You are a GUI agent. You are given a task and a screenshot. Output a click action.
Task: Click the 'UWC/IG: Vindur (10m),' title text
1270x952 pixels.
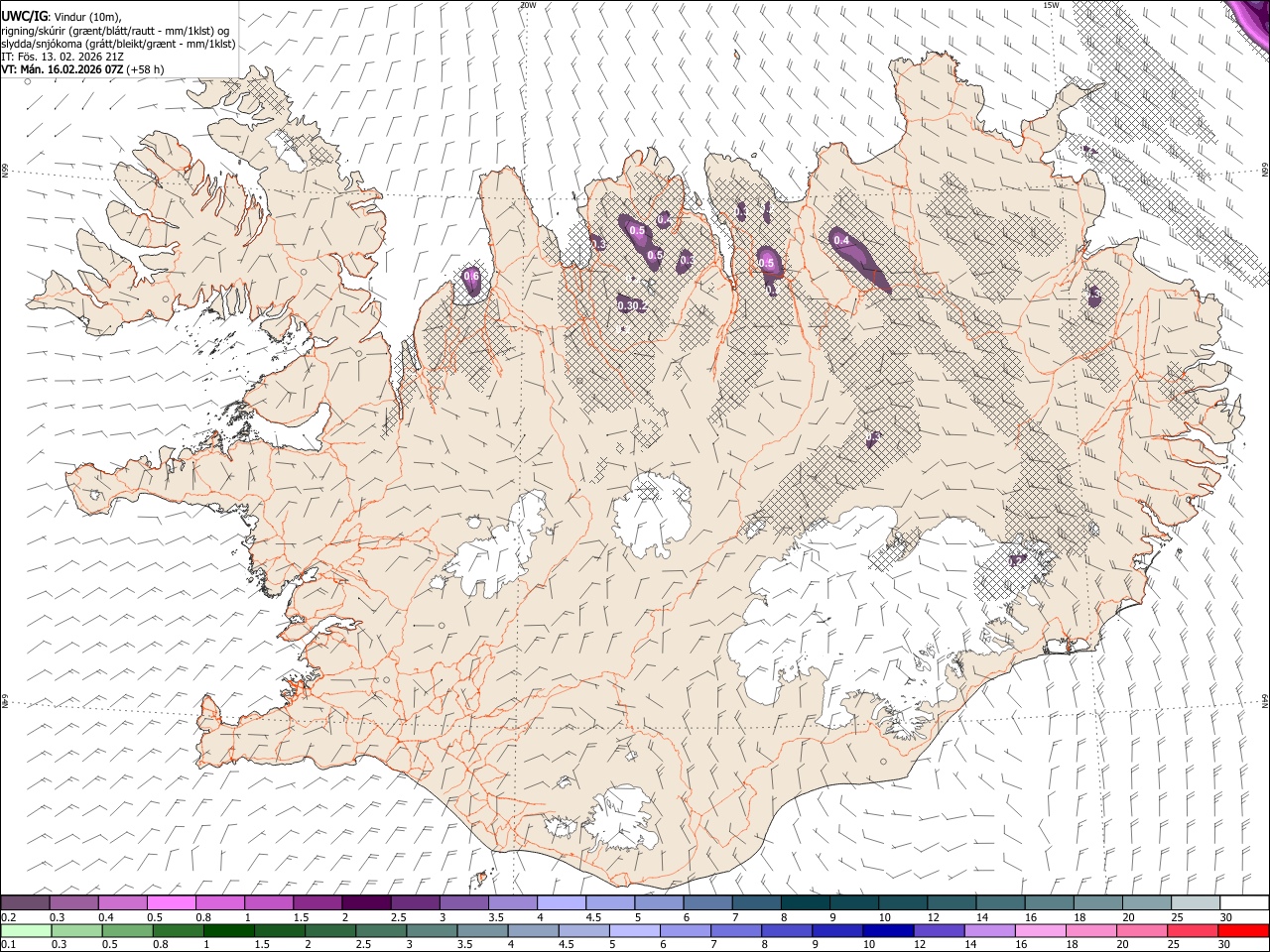pyautogui.click(x=62, y=17)
